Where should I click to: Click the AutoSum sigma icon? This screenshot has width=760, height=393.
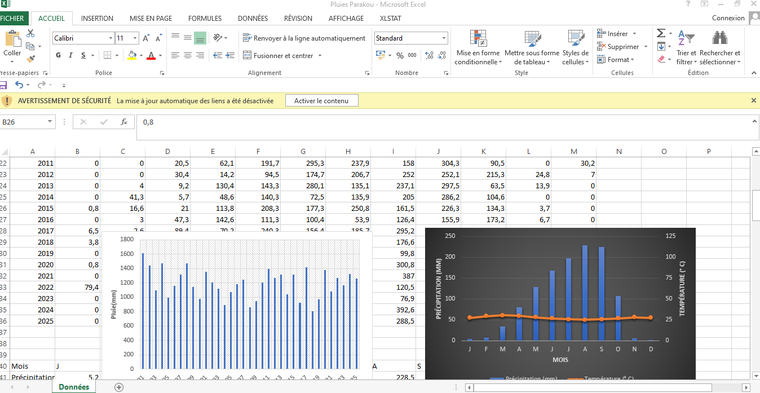661,33
